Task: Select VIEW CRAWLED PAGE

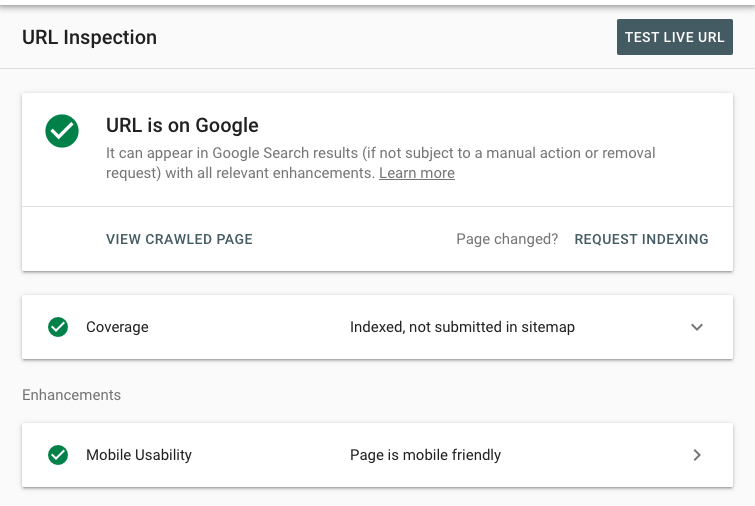Action: pyautogui.click(x=179, y=239)
